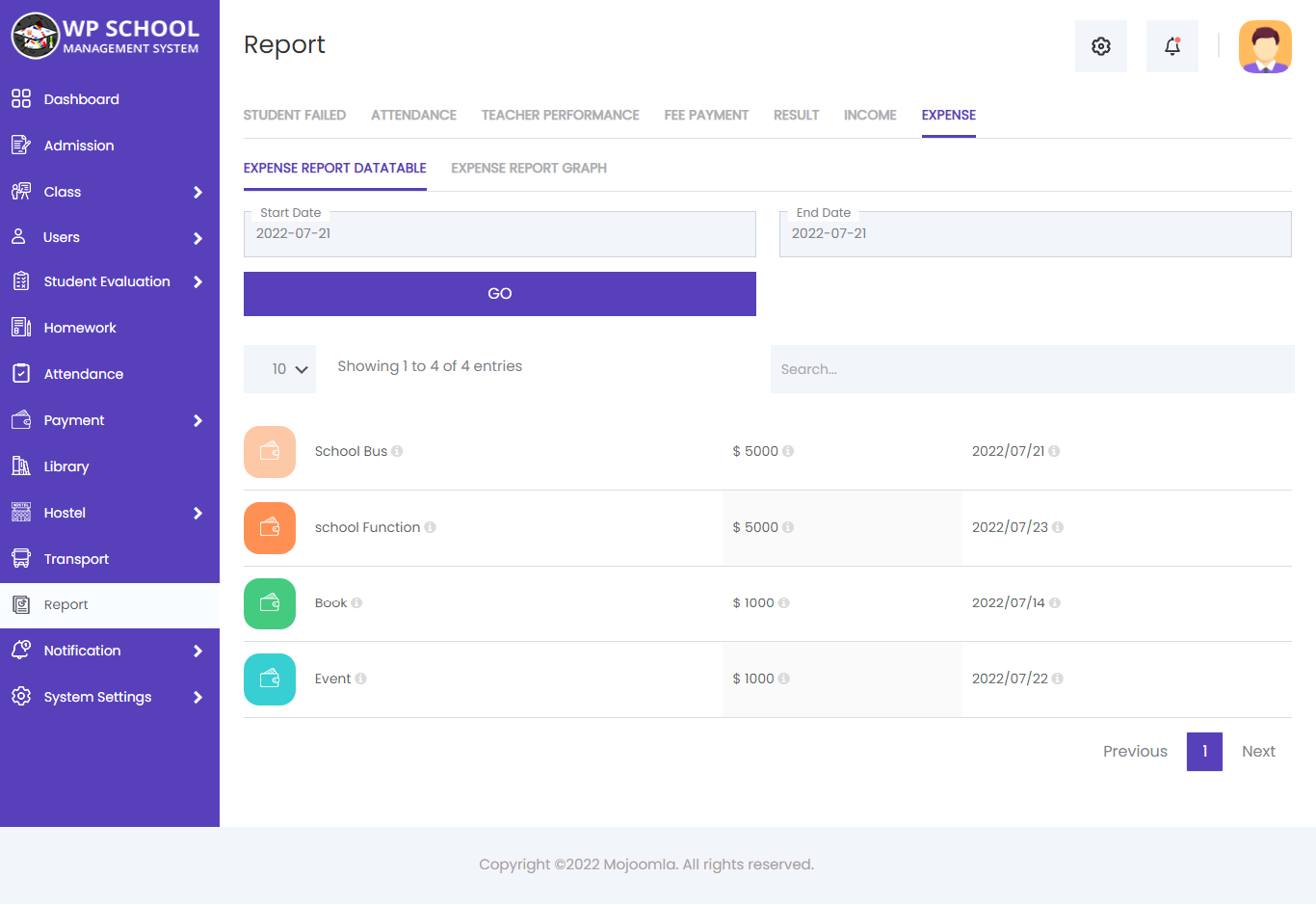Screen dimensions: 1316x905
Task: Click info icon beside Event
Action: tap(360, 679)
